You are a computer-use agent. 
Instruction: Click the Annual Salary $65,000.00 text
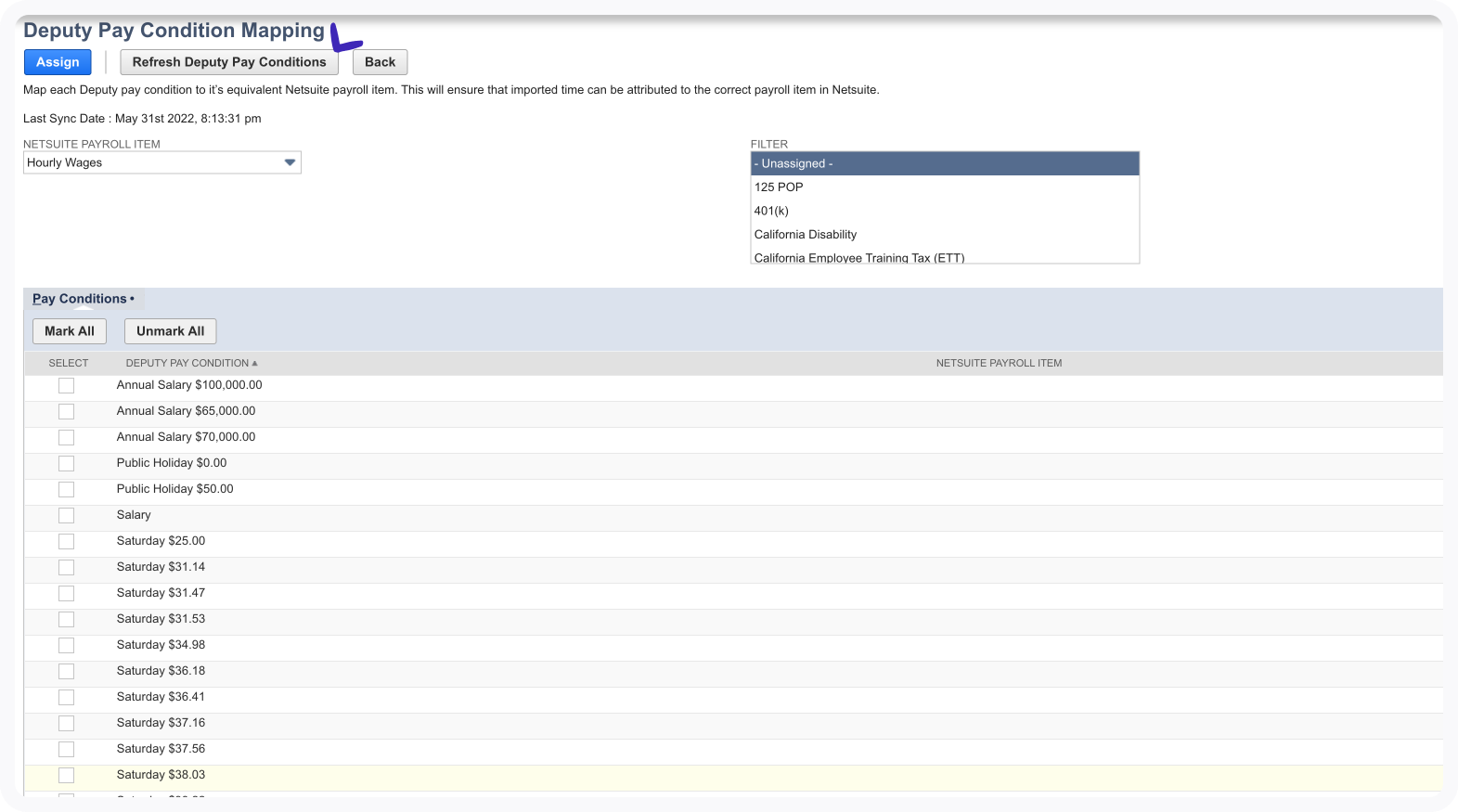(x=186, y=411)
